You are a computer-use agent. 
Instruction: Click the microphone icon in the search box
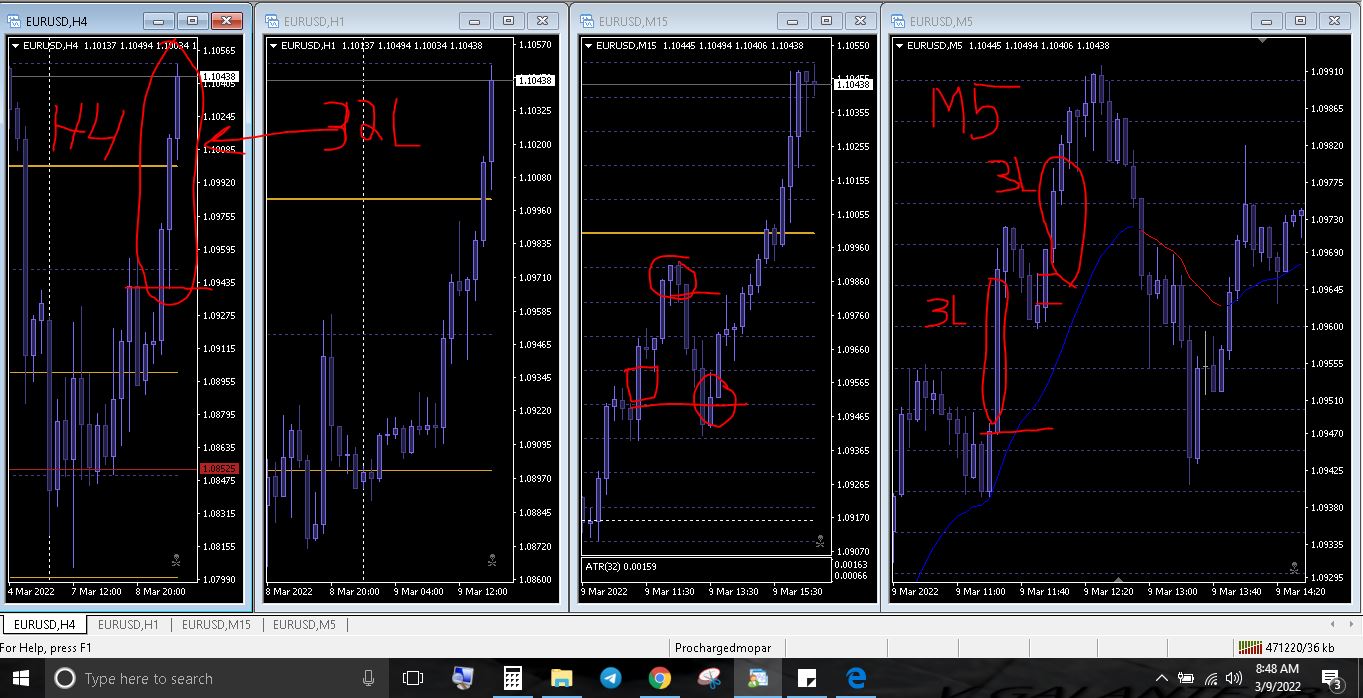[x=368, y=678]
